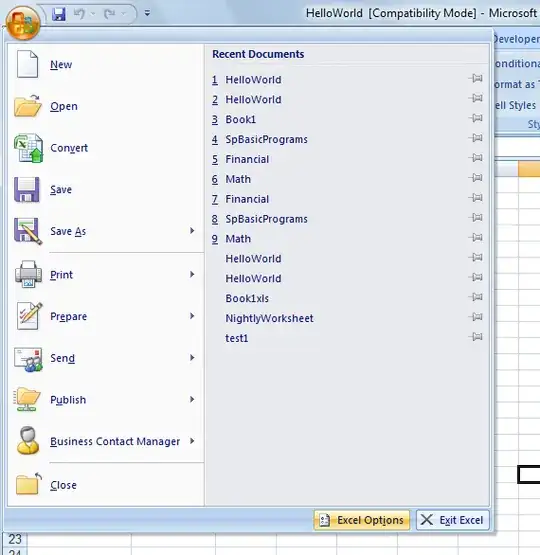540x555 pixels.
Task: Pin recent document 2 HelloWorld
Action: point(475,98)
